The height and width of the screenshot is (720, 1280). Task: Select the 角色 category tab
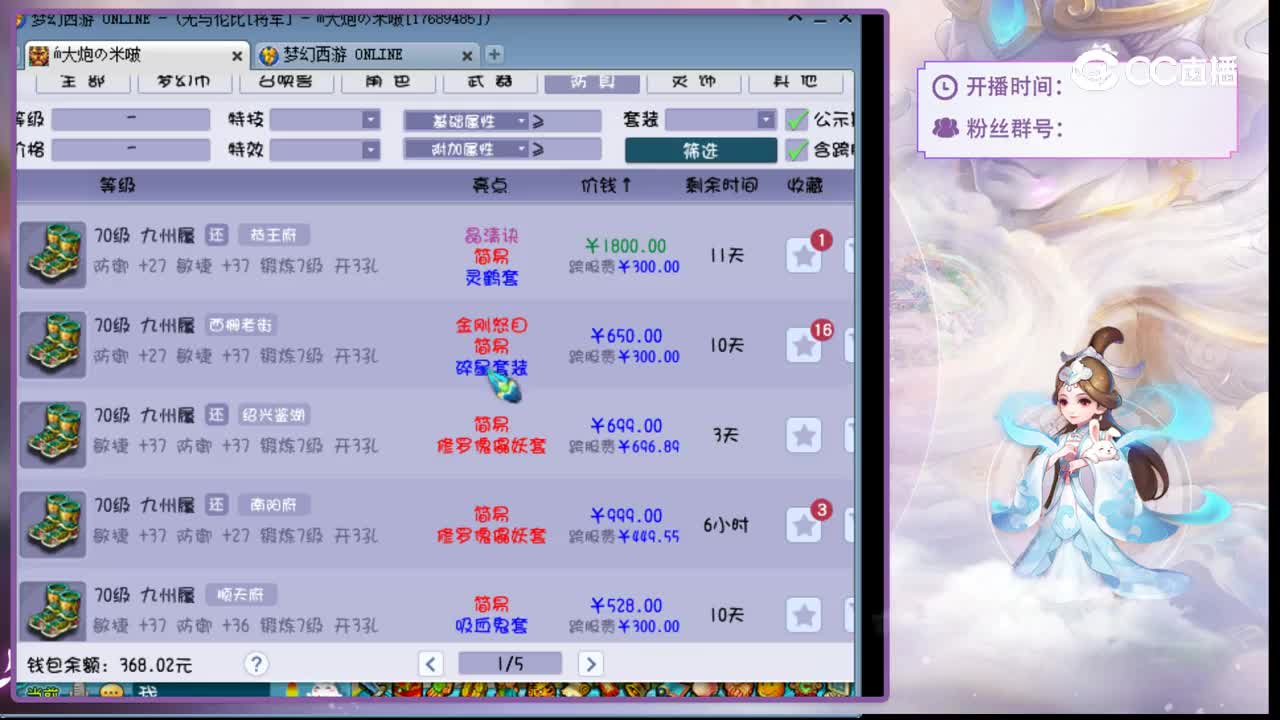pos(388,82)
